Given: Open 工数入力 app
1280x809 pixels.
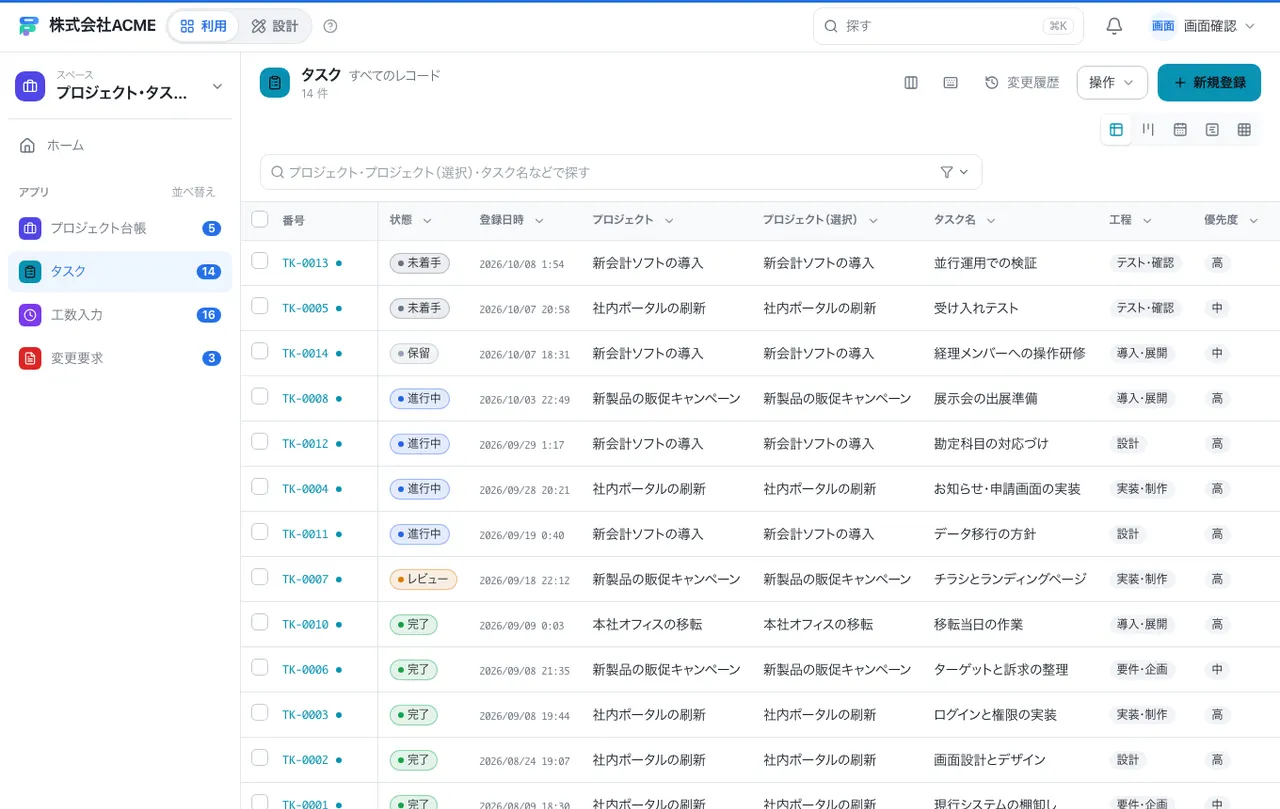Looking at the screenshot, I should (120, 314).
